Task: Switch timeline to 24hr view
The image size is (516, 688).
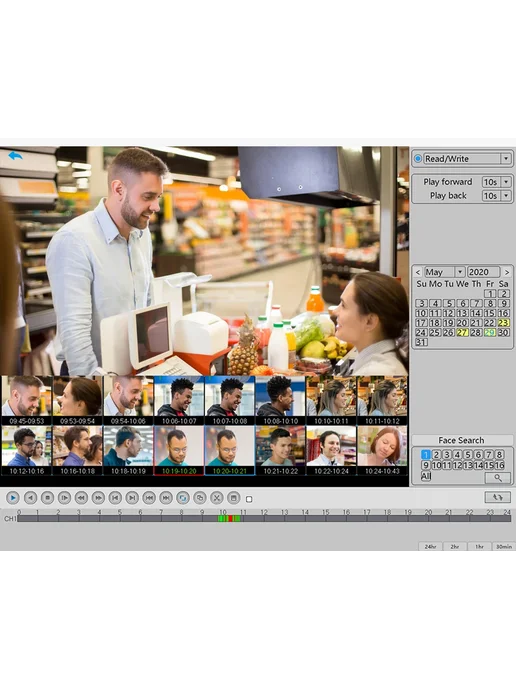Action: [430, 546]
